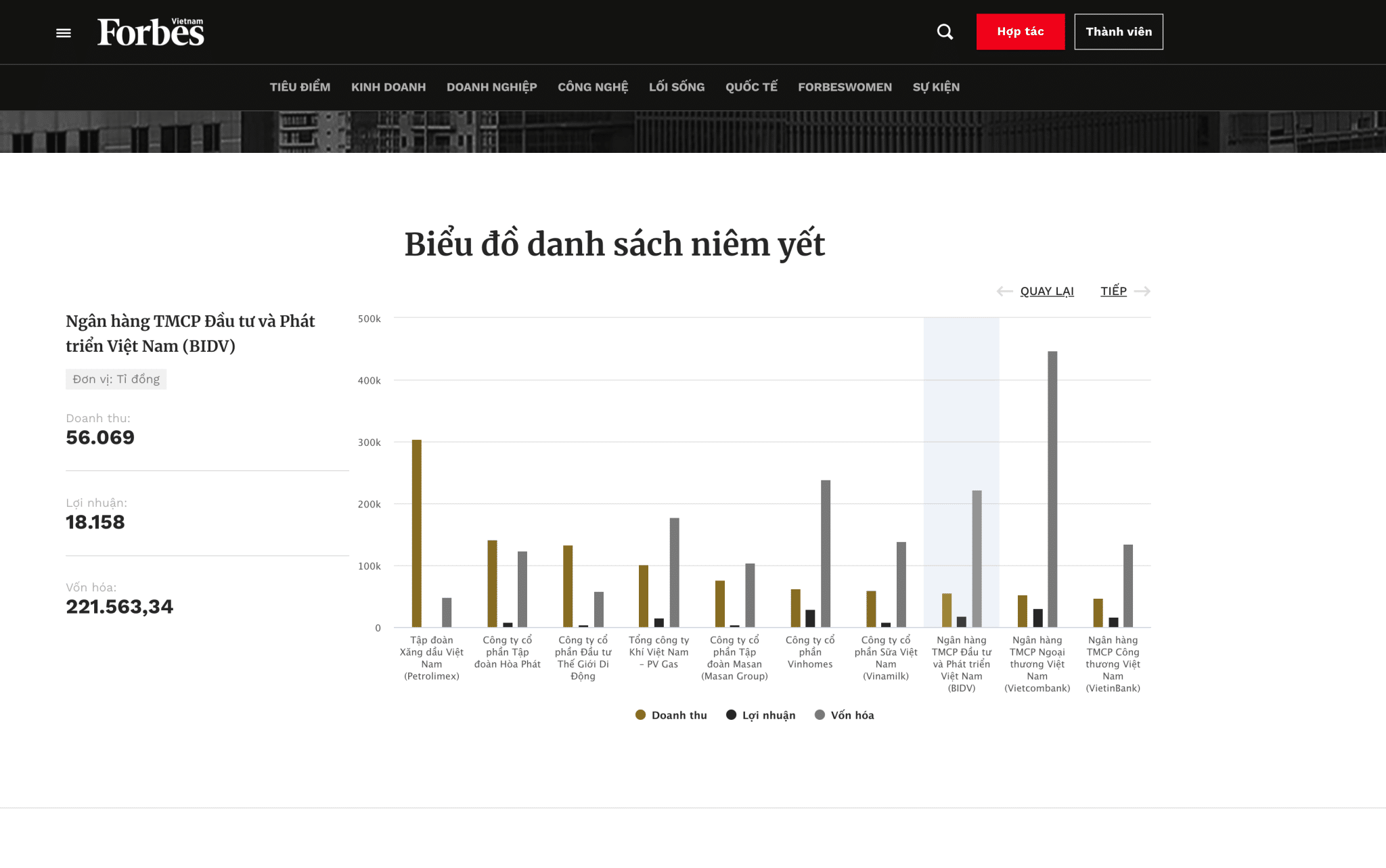Screen dimensions: 1386x868
Task: Select Vietcombank tall gray Vốn hóa bar
Action: pyautogui.click(x=1052, y=487)
